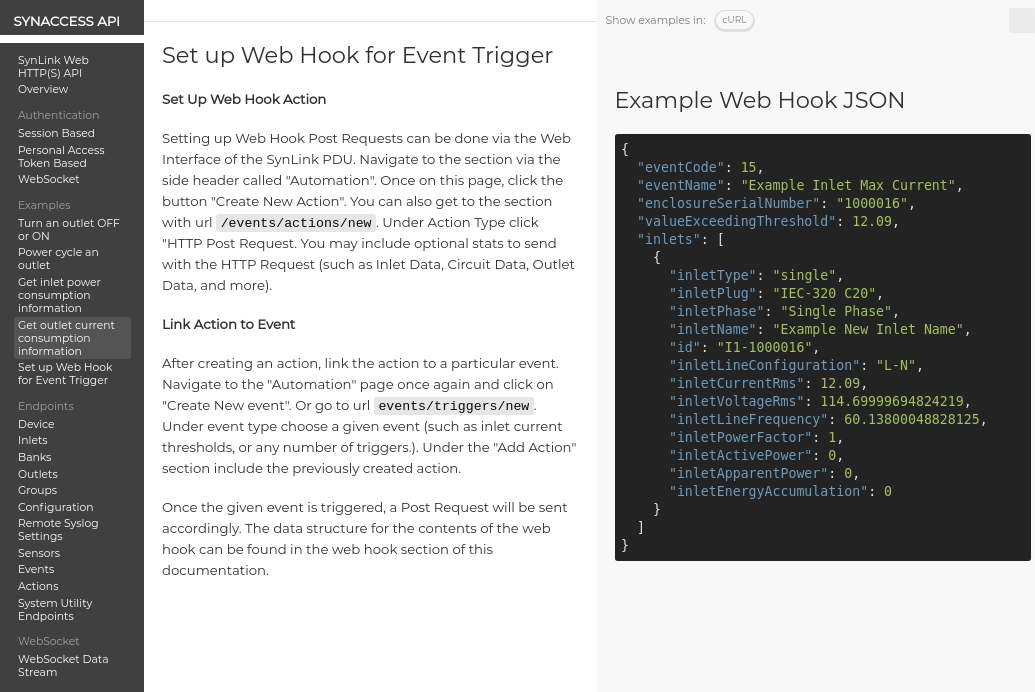Screen dimensions: 1035x692
Task: Open WebSocket Data Stream page
Action: point(62,665)
